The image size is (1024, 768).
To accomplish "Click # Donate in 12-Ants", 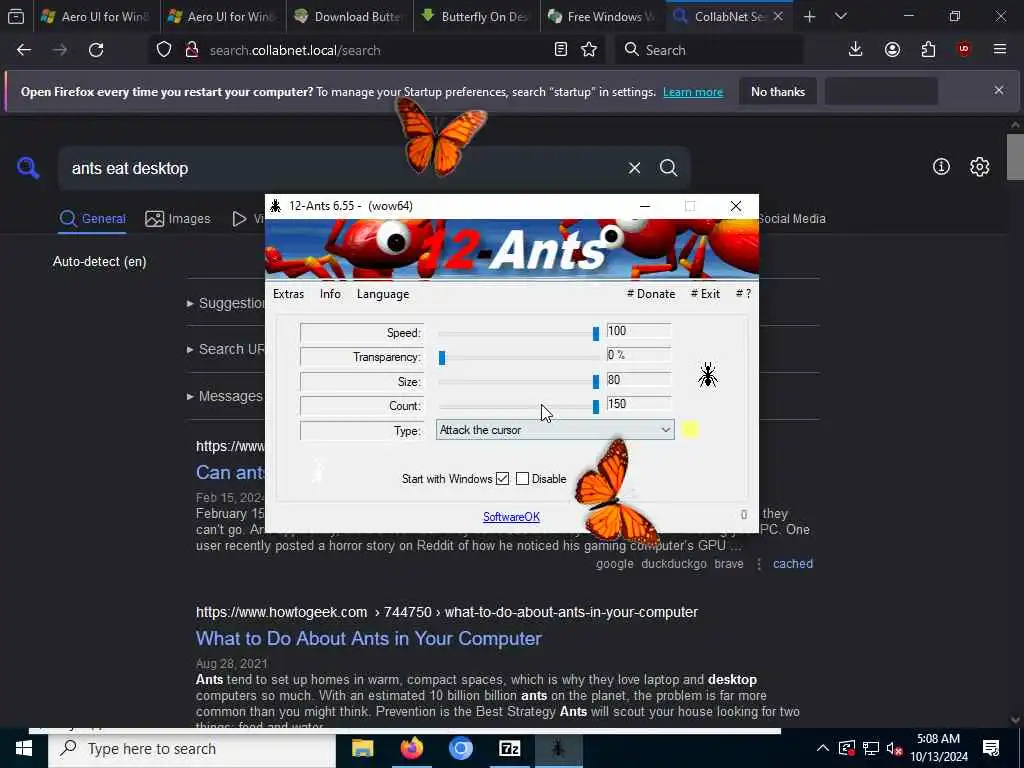I will tap(651, 294).
